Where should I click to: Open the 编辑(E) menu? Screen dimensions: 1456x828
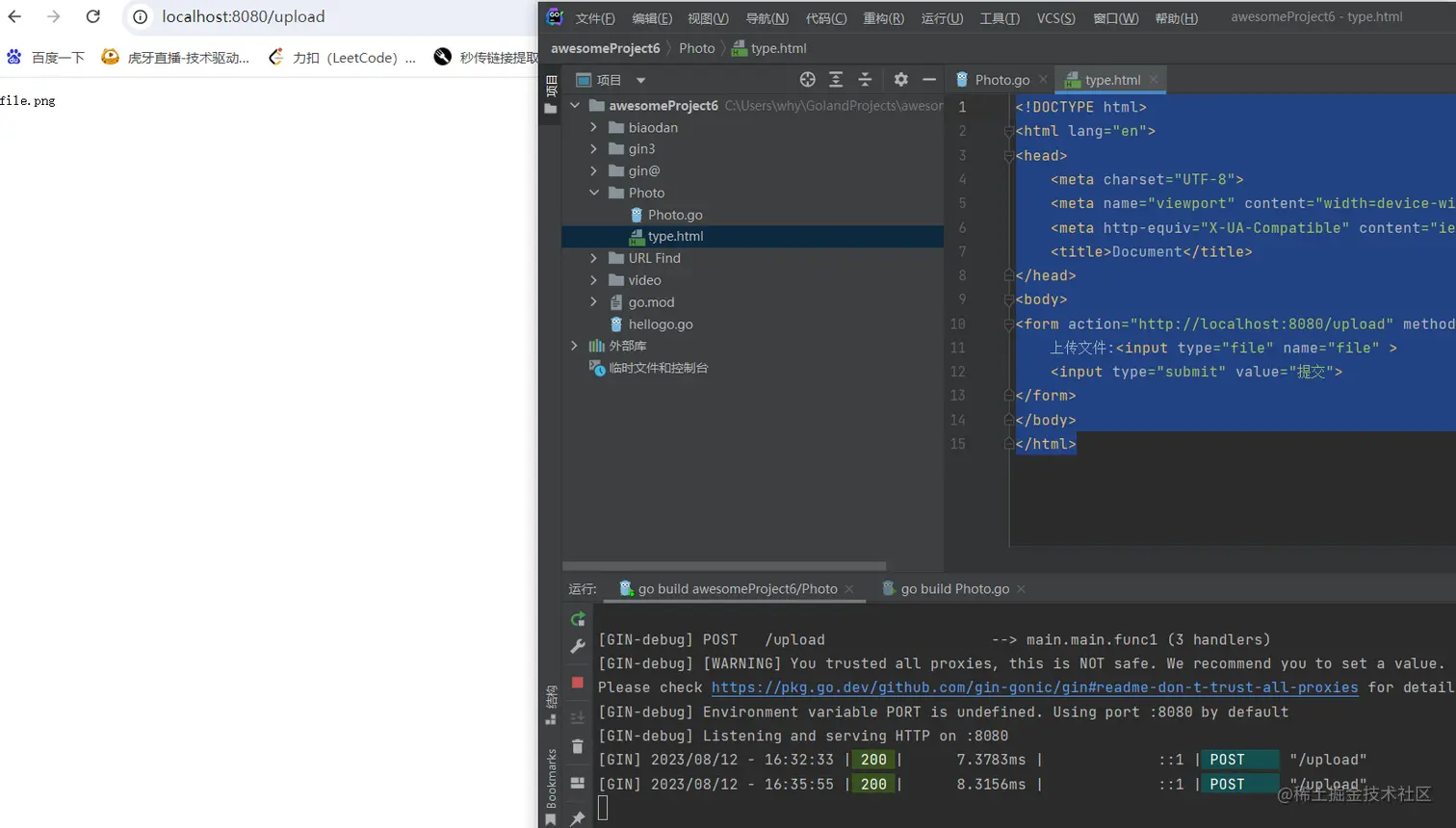pos(652,18)
